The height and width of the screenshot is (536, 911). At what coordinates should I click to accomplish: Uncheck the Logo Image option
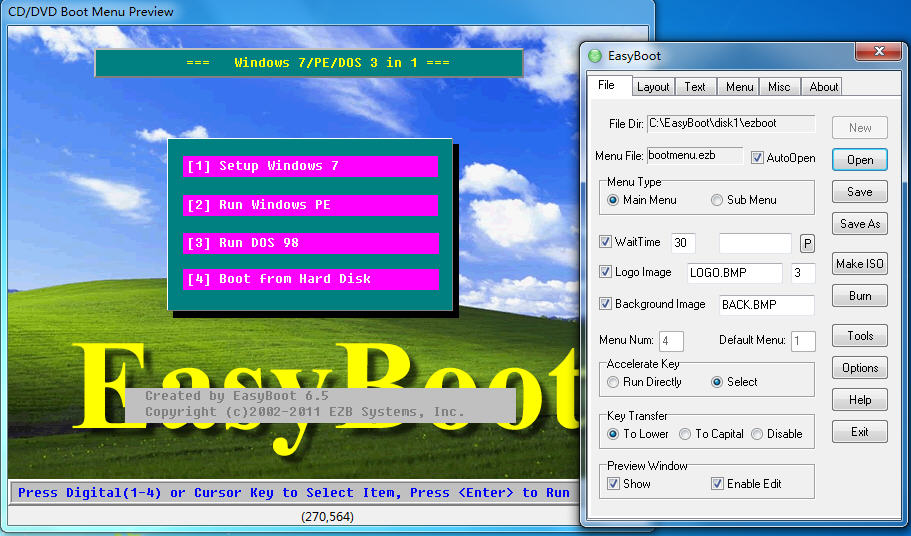tap(606, 272)
